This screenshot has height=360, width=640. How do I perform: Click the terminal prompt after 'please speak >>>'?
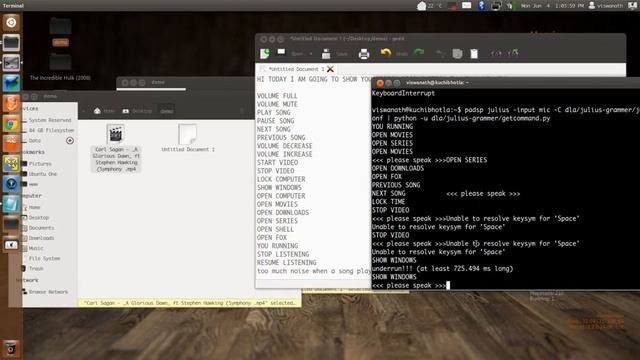click(448, 285)
